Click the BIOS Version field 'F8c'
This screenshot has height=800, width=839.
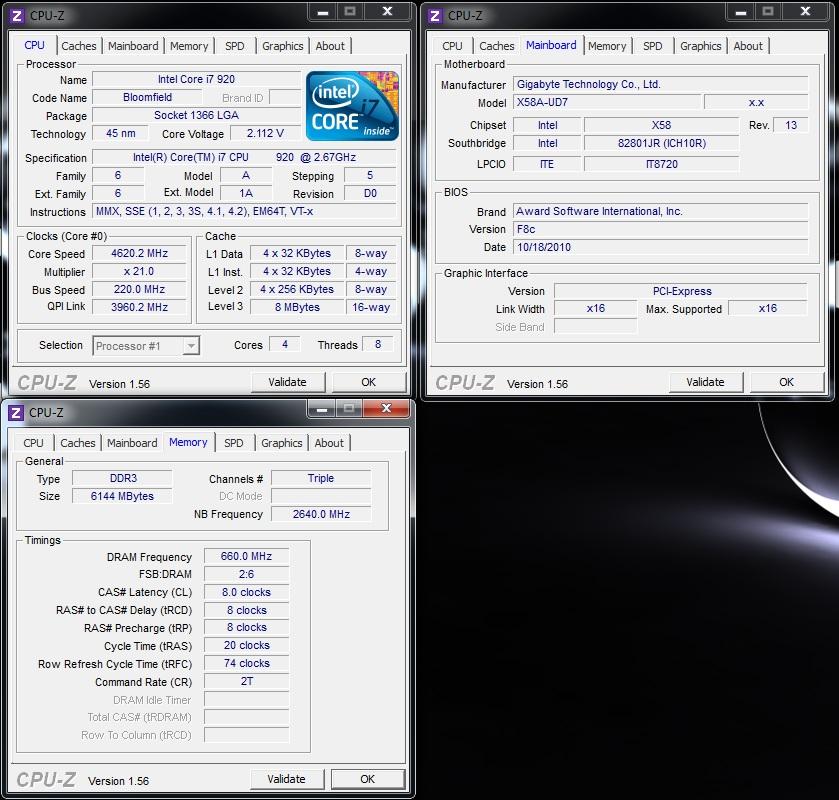661,229
